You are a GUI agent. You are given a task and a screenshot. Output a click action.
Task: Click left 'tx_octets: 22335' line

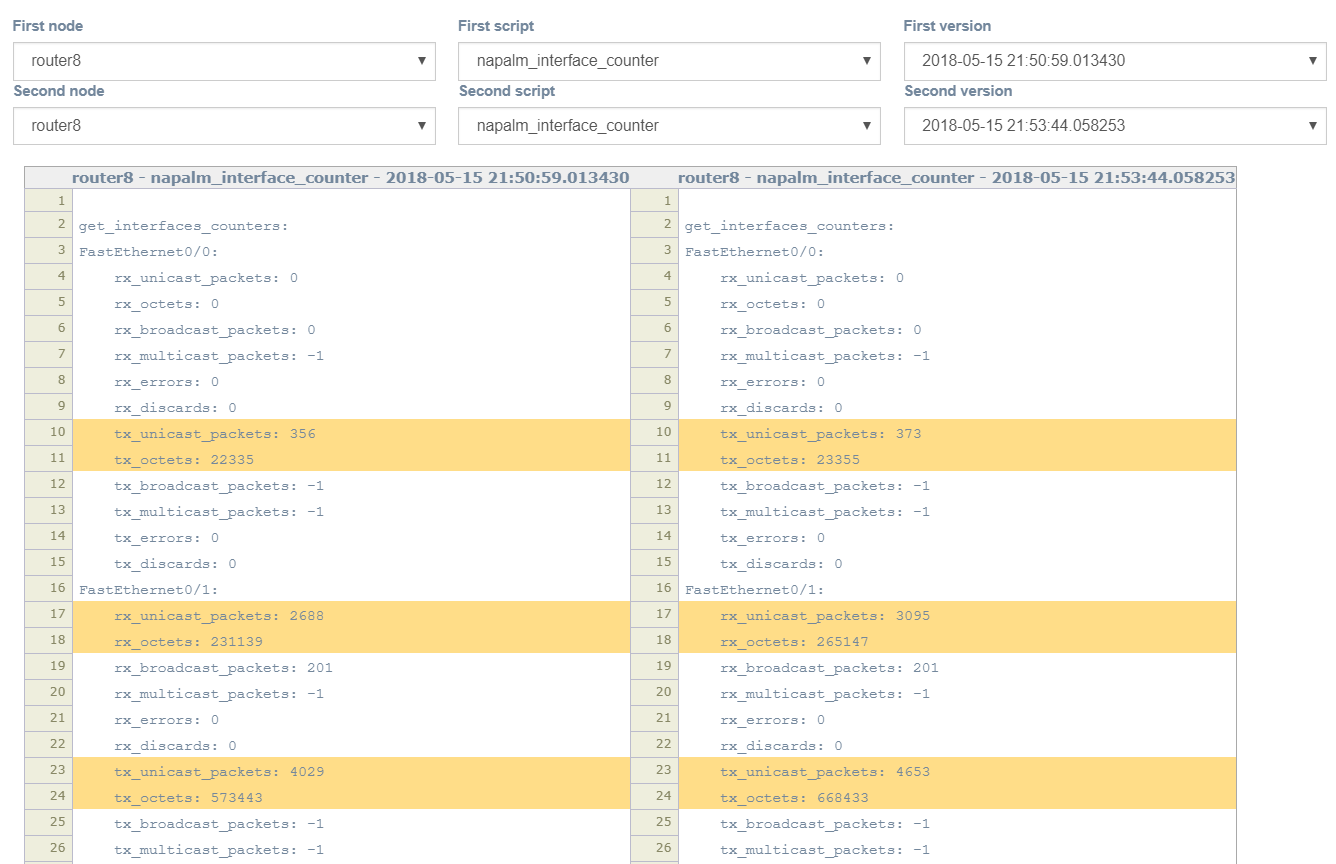[351, 459]
